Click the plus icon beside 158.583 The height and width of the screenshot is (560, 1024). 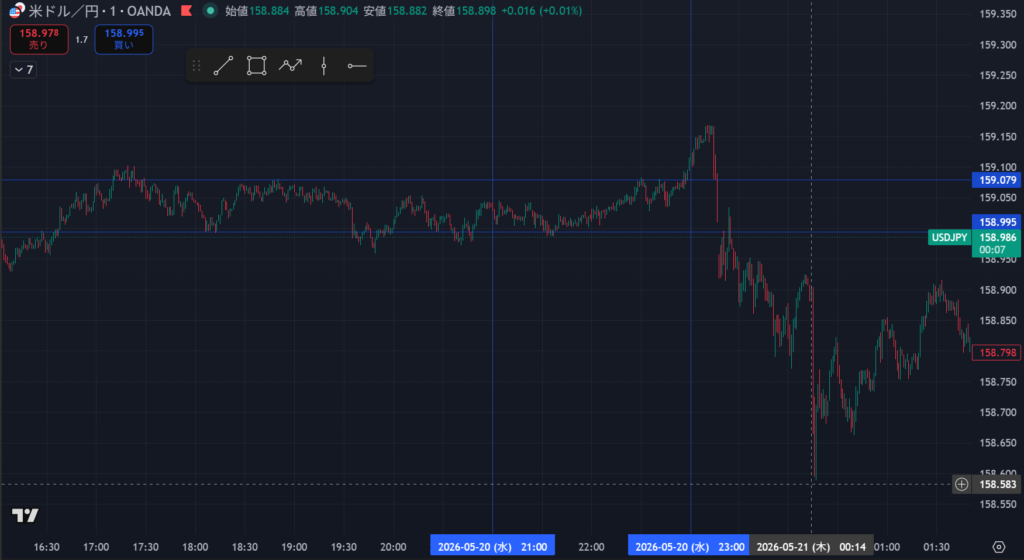click(x=961, y=484)
